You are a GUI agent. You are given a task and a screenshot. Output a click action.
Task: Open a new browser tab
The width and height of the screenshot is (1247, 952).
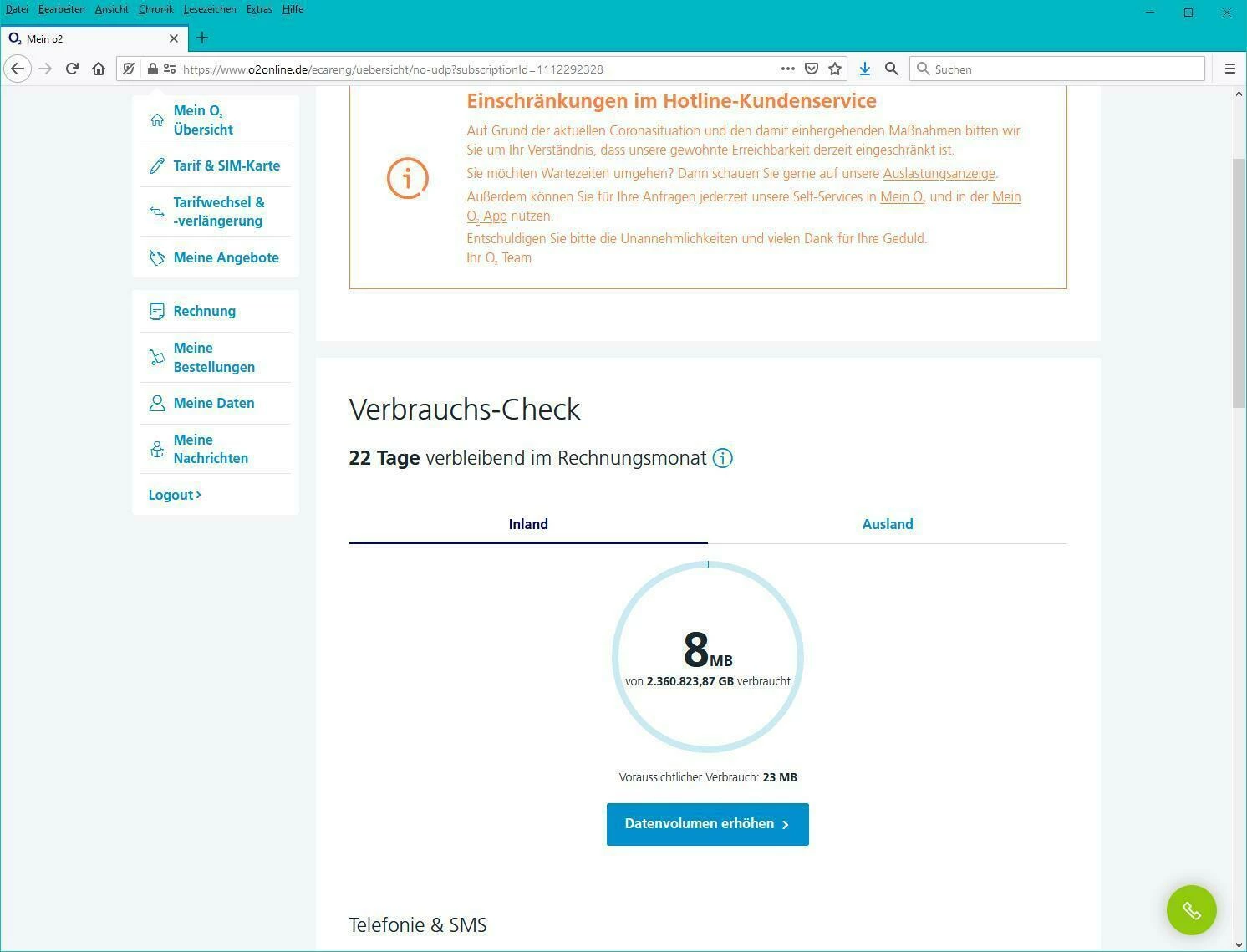click(202, 38)
